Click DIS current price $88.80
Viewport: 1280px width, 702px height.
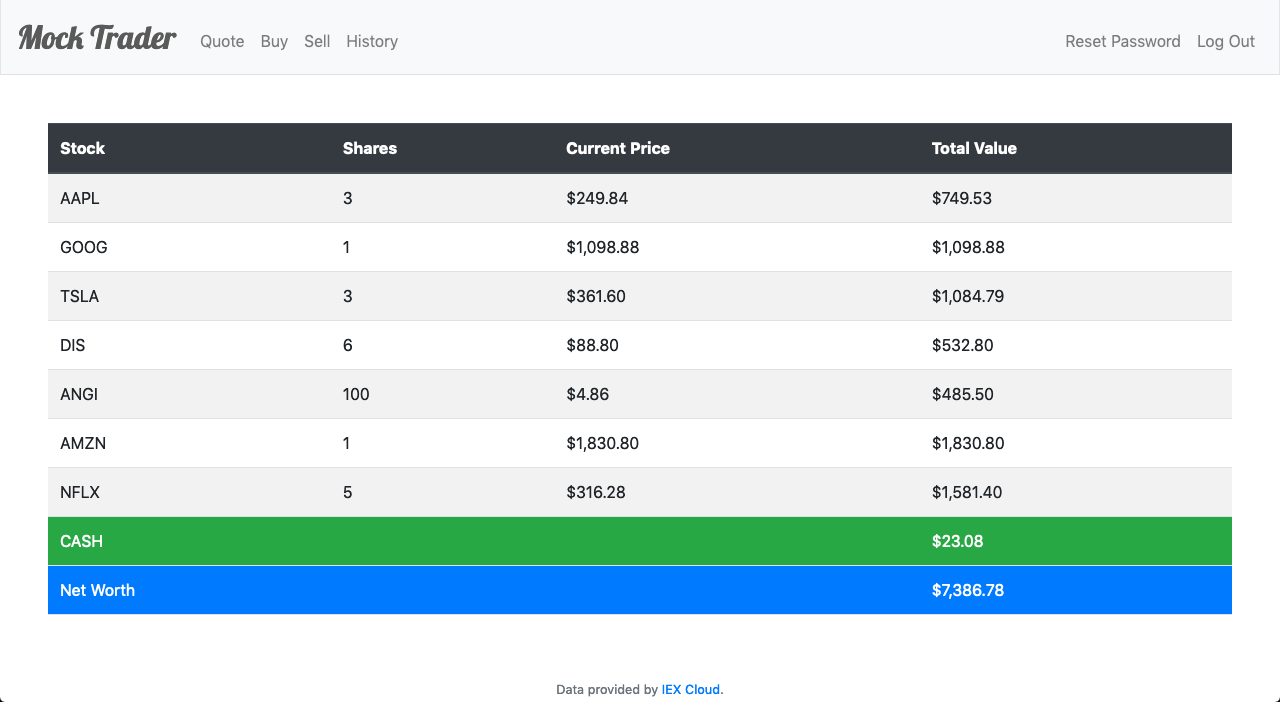[x=592, y=345]
